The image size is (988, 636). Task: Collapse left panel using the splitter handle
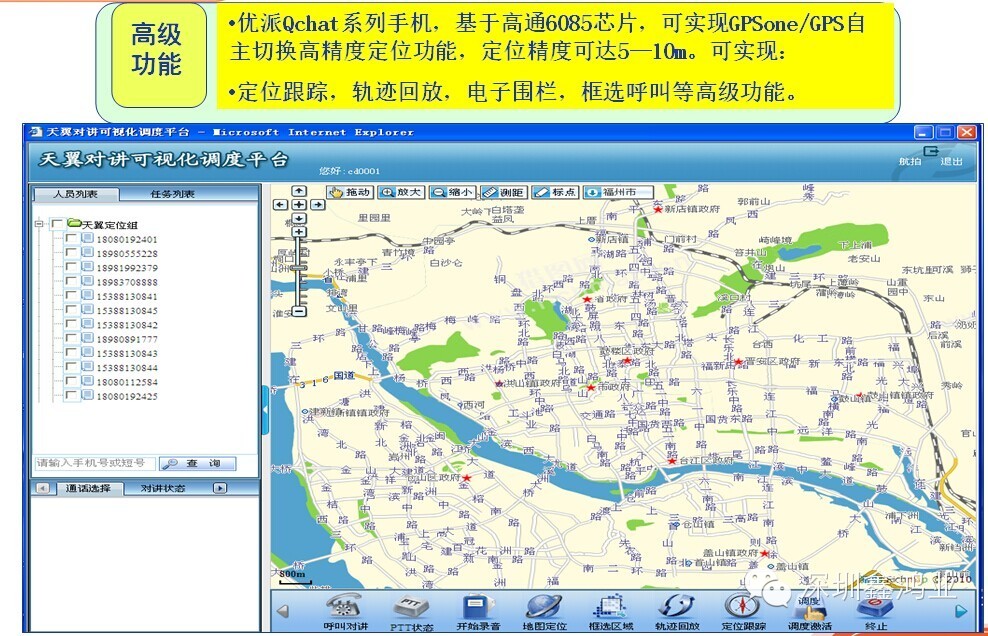(x=265, y=410)
